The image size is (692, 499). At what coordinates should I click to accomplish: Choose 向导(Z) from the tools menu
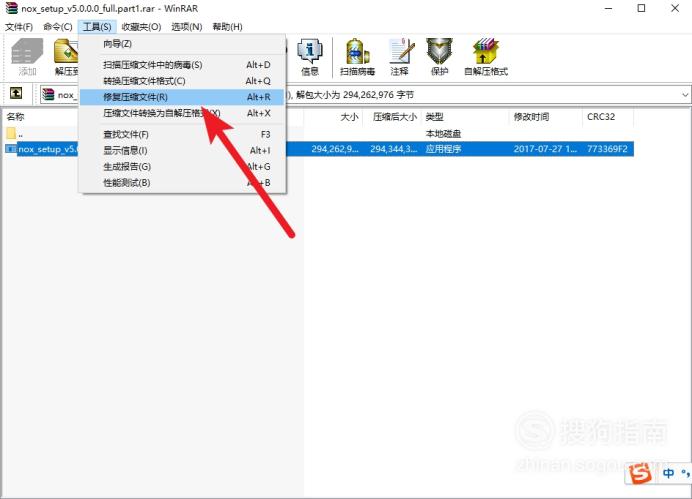182,44
